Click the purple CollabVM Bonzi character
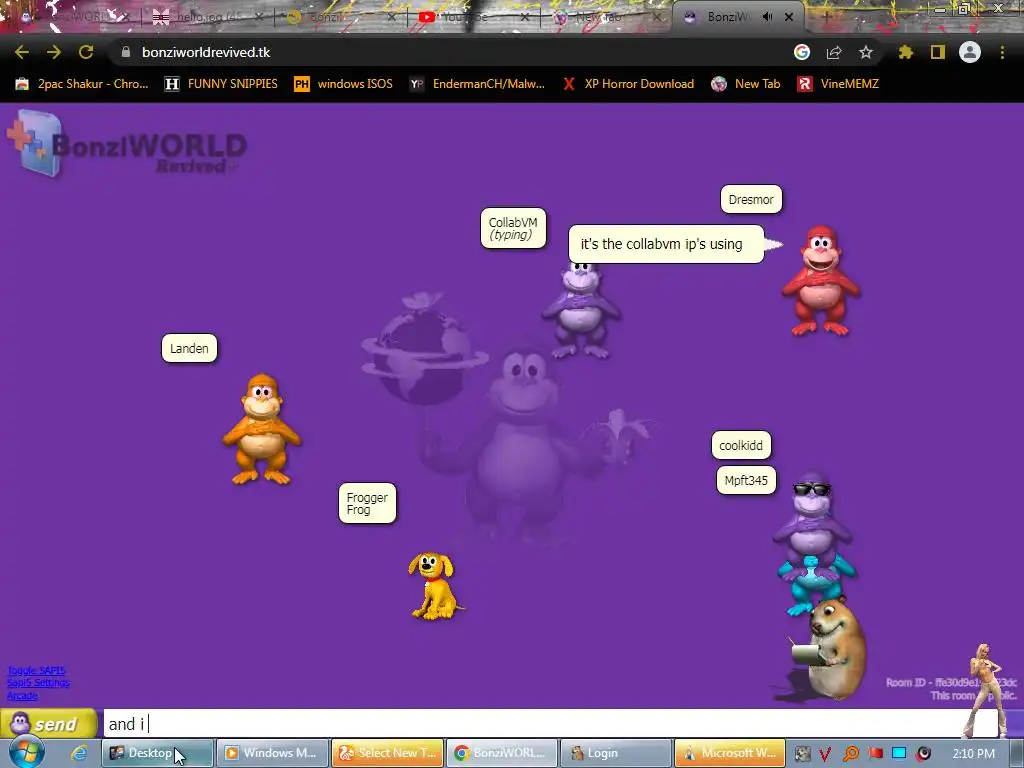Screen dimensions: 1024x768 tap(581, 310)
